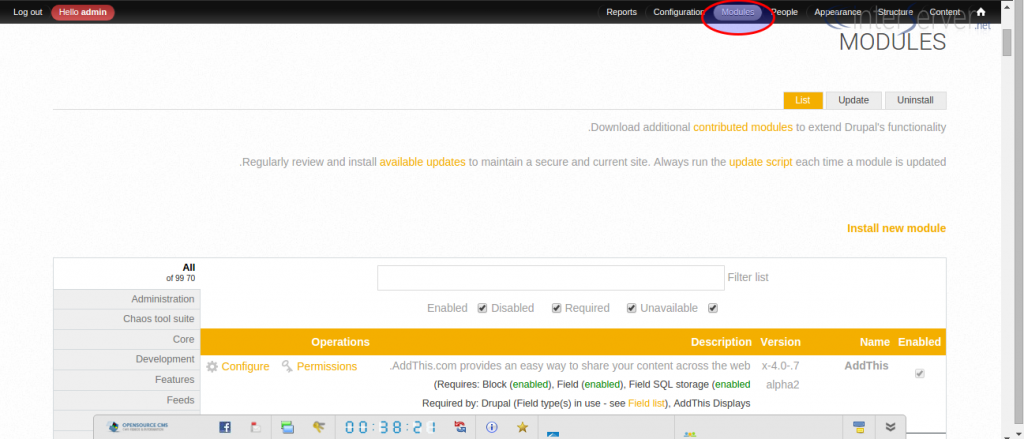Select the Core category
Viewport: 1024px width, 439px height.
click(127, 340)
